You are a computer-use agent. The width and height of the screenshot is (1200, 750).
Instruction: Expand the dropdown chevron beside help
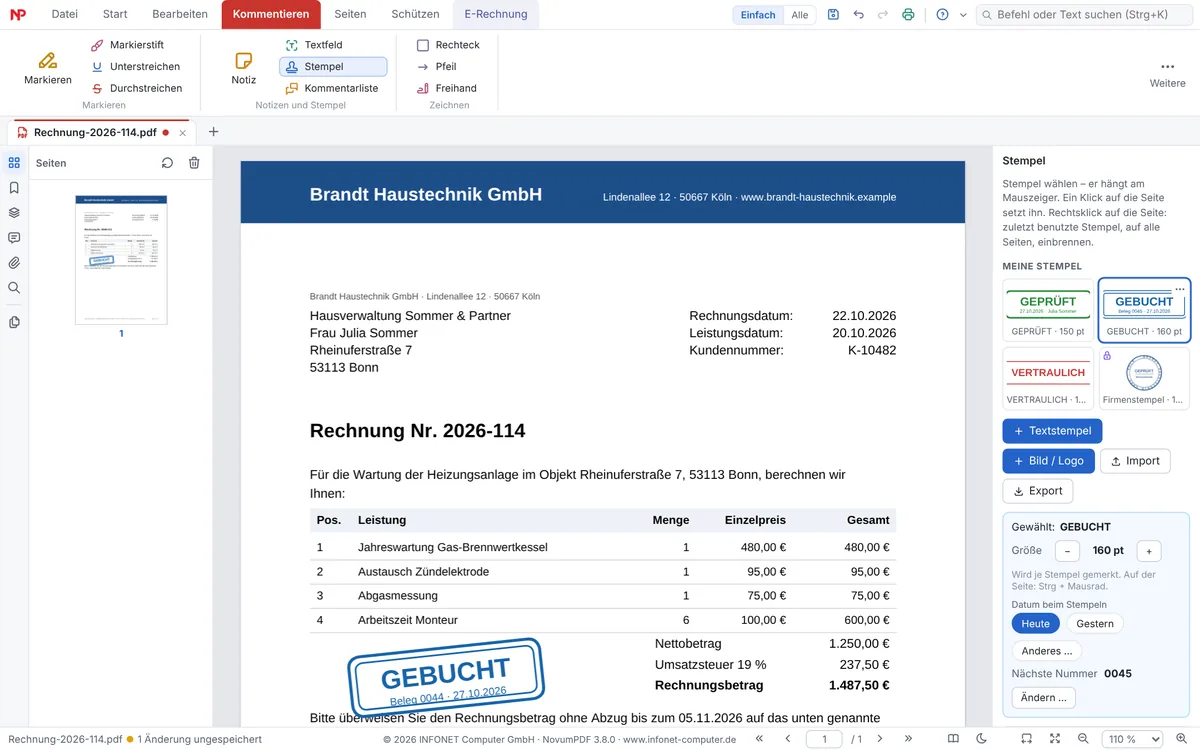click(963, 15)
